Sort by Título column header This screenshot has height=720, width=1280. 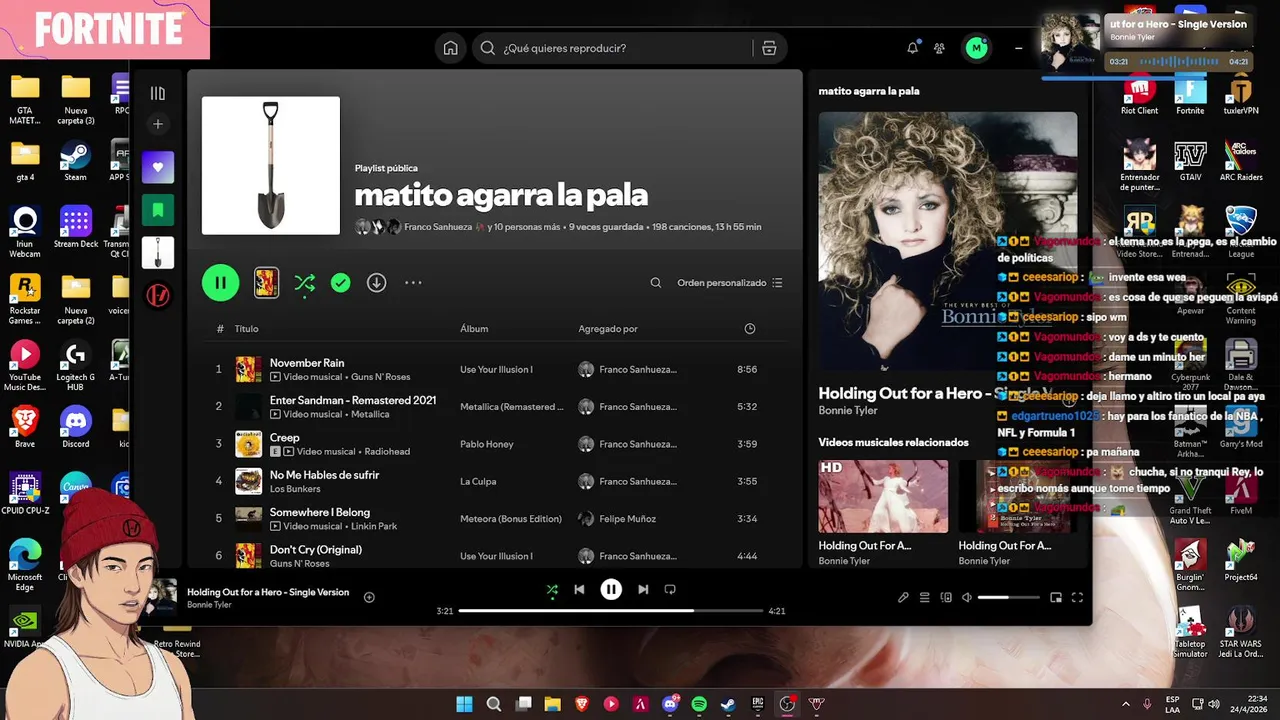click(246, 329)
